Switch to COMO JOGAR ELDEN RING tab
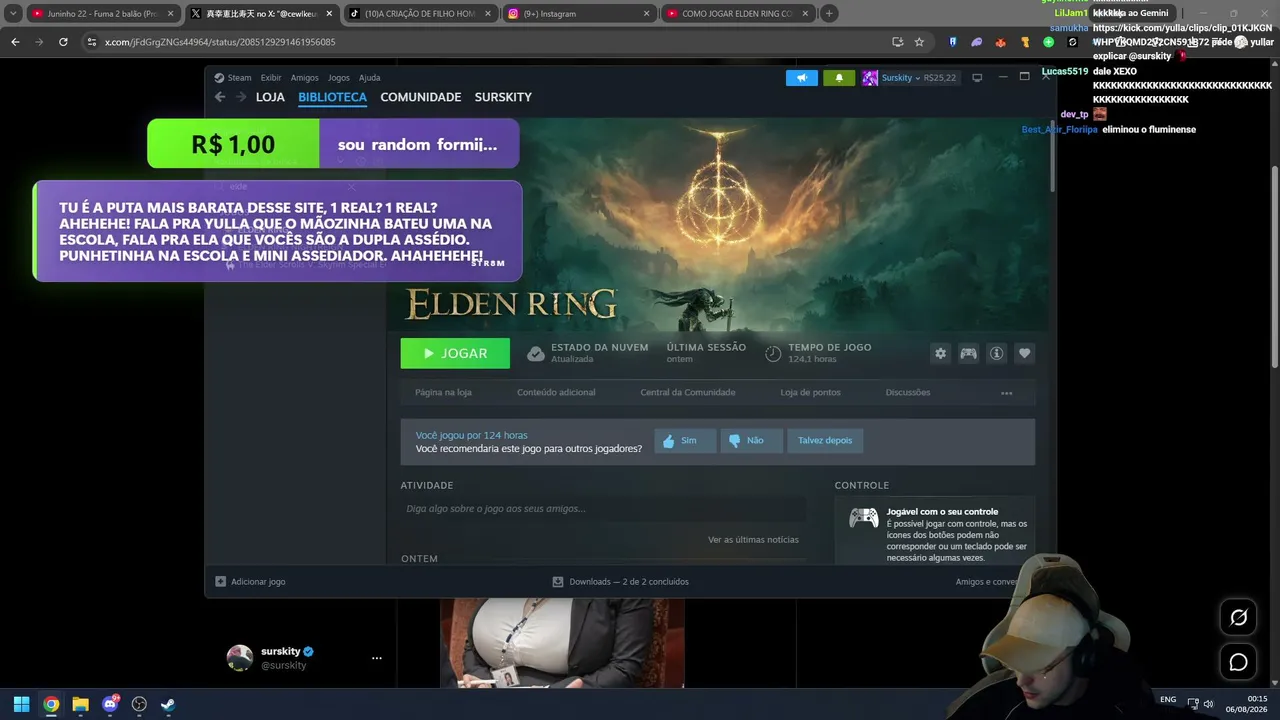 [x=737, y=14]
